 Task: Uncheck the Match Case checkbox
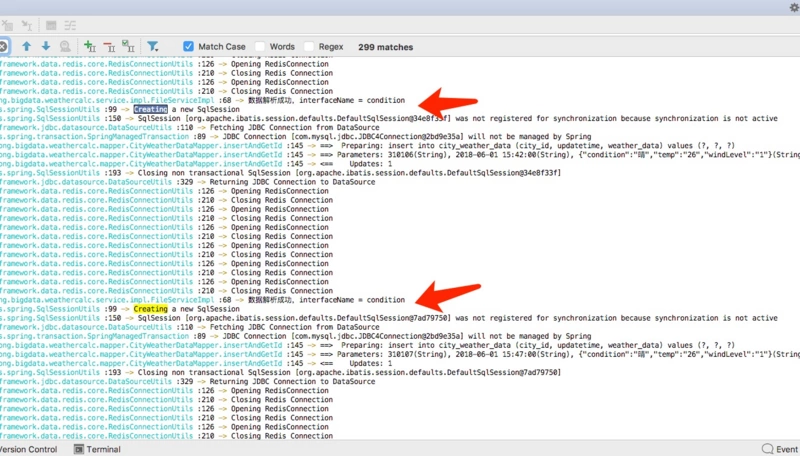click(188, 46)
